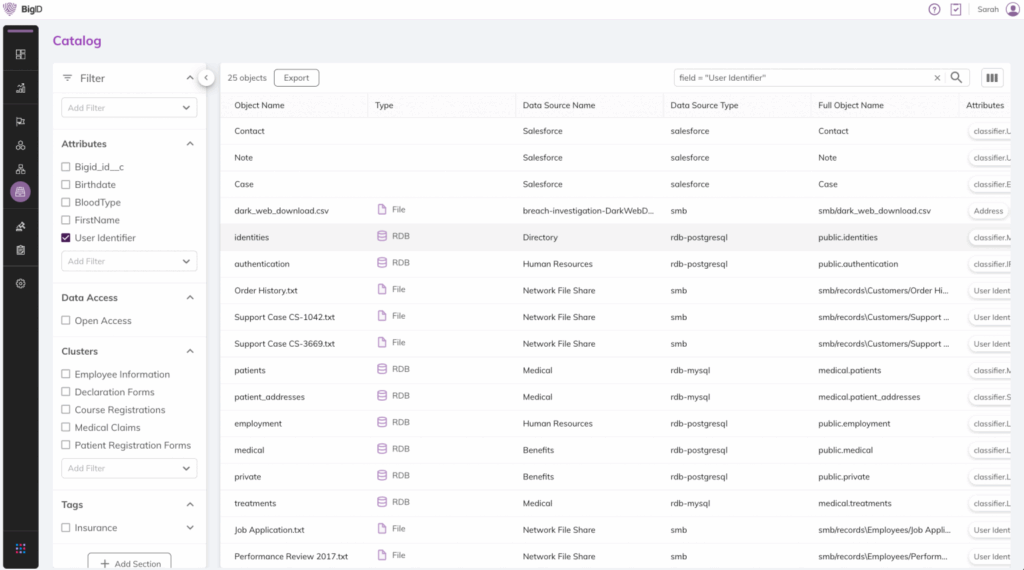Click the Type column header

tap(384, 105)
